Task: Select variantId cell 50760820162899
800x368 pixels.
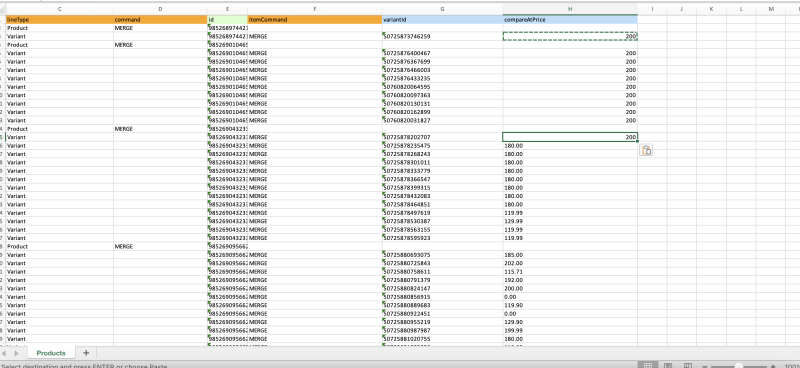Action: tap(442, 112)
